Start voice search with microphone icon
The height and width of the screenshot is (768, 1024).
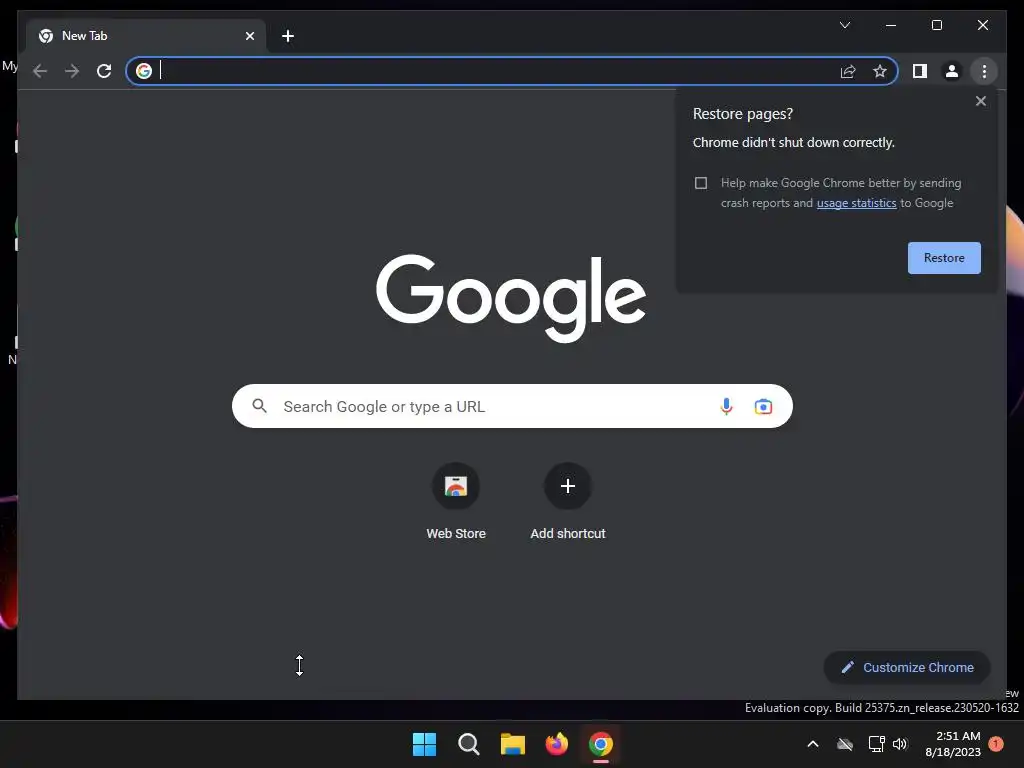[x=726, y=406]
